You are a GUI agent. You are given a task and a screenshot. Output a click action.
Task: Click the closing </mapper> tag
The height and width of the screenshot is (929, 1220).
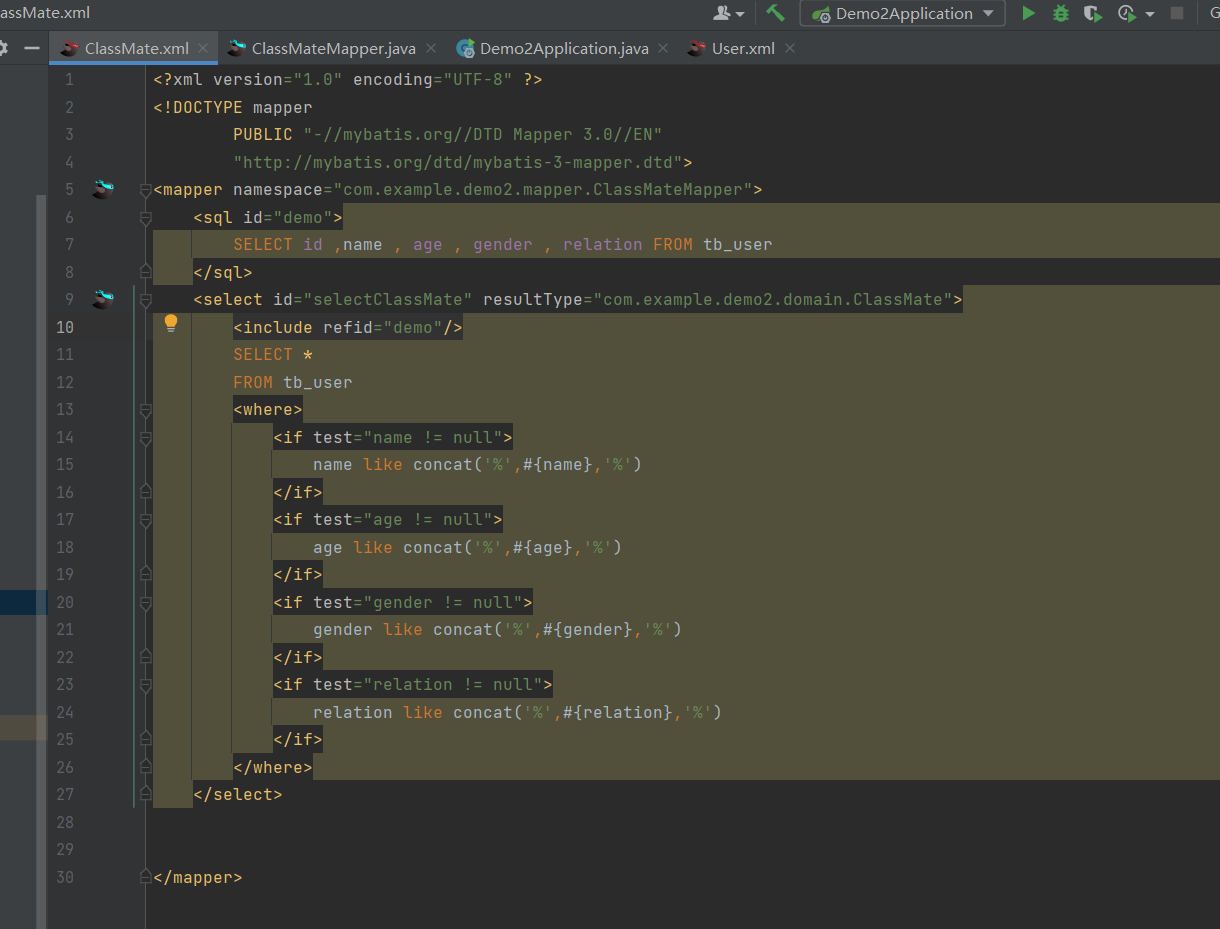point(198,877)
